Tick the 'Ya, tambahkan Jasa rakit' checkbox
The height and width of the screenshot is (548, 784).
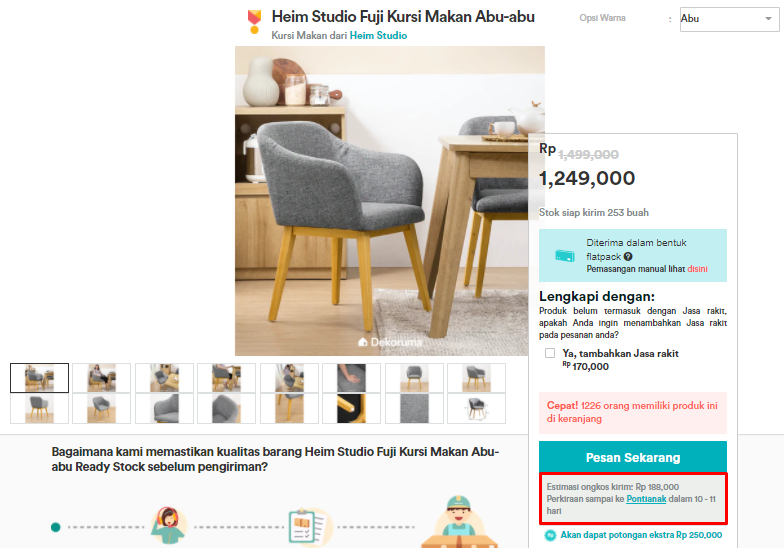tap(550, 353)
